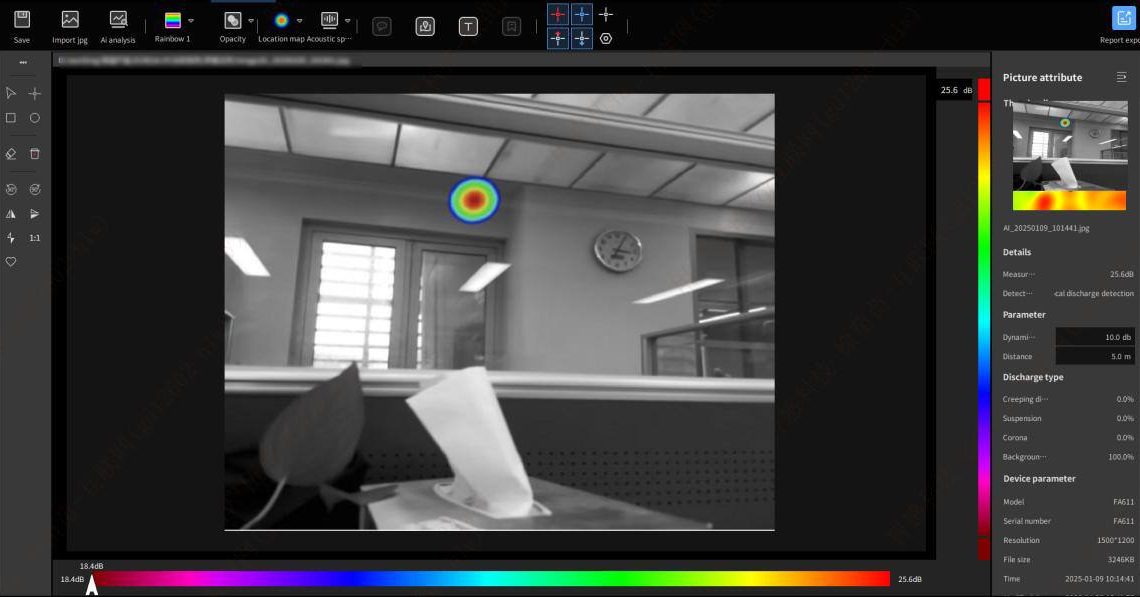Viewport: 1140px width, 597px height.
Task: Click the Acoustic spectrum icon
Action: 329,20
